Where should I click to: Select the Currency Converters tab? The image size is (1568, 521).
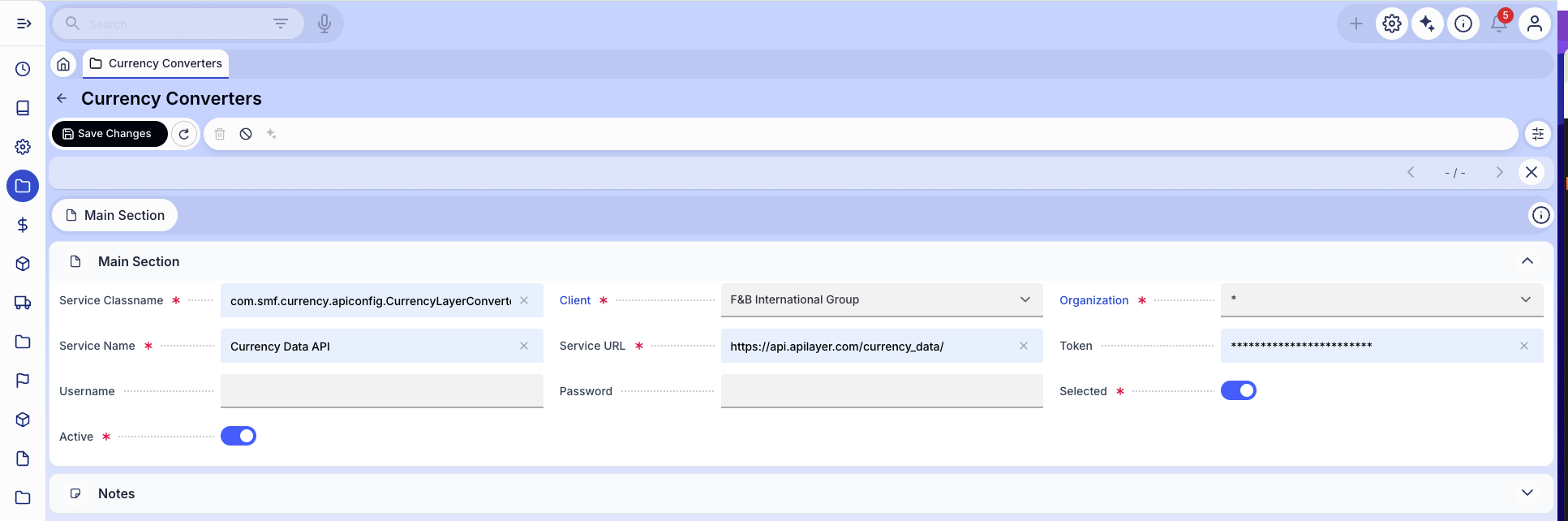coord(156,64)
